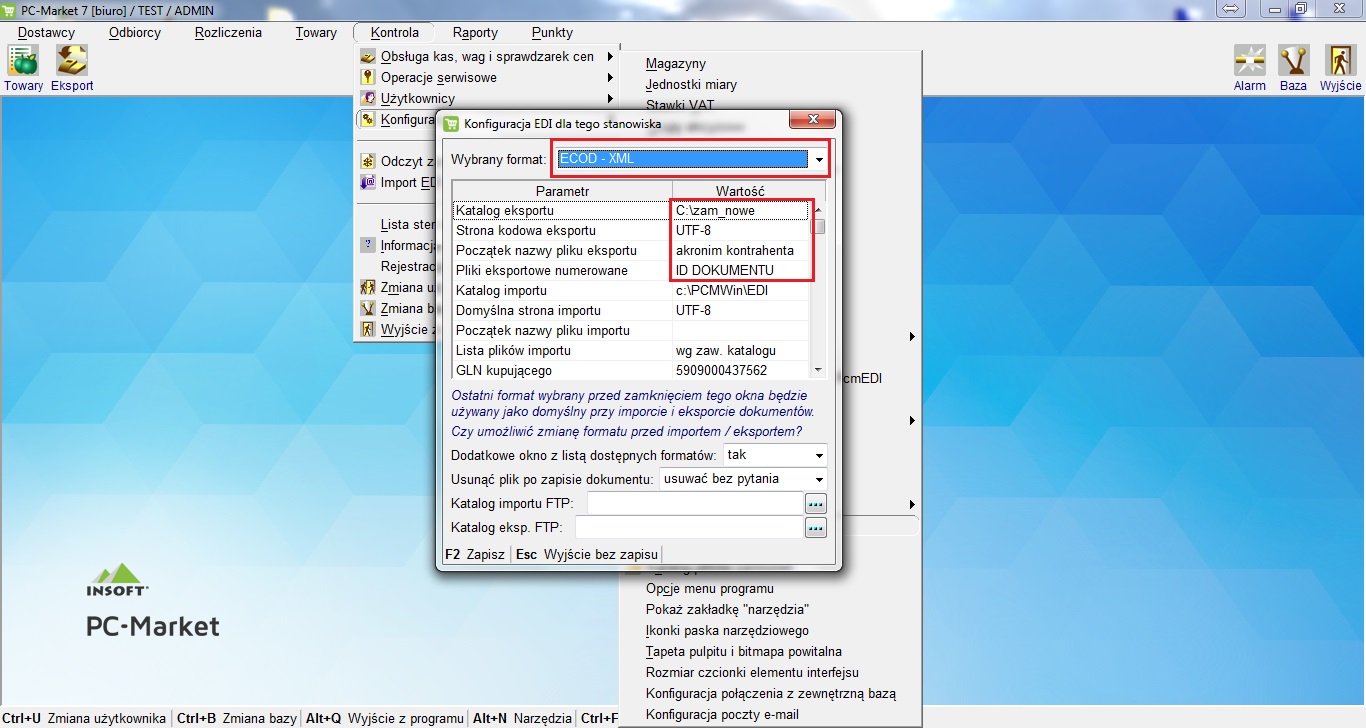This screenshot has width=1366, height=728.
Task: Select Pokaż zakładkę "narzędzia" entry
Action: pyautogui.click(x=727, y=610)
